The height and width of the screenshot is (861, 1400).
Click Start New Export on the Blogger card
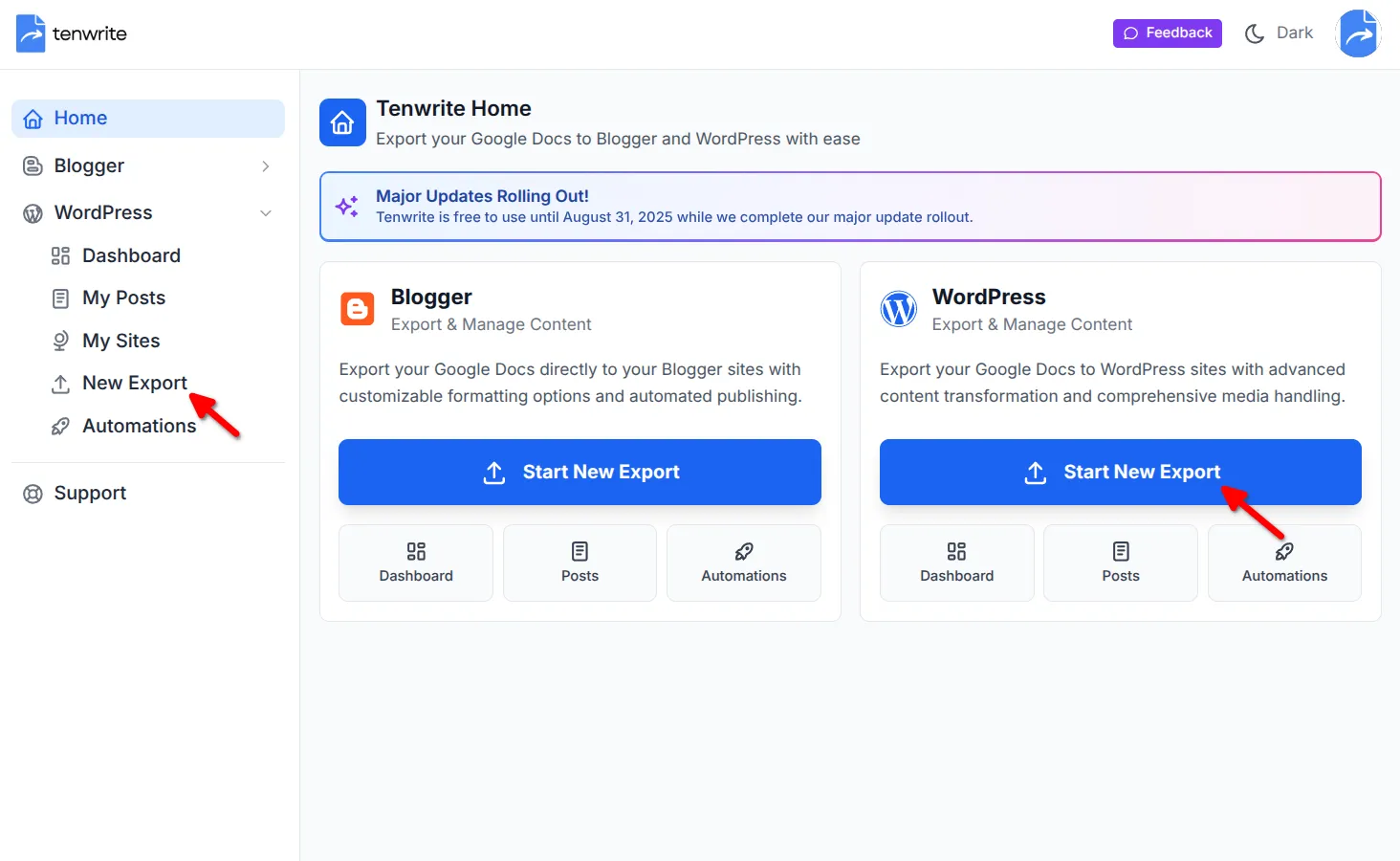click(580, 472)
